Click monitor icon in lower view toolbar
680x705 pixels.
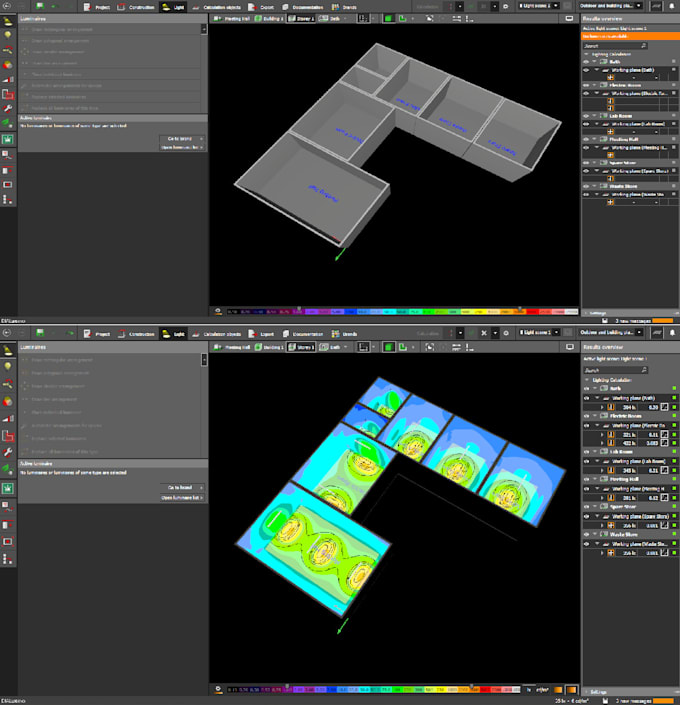[570, 347]
